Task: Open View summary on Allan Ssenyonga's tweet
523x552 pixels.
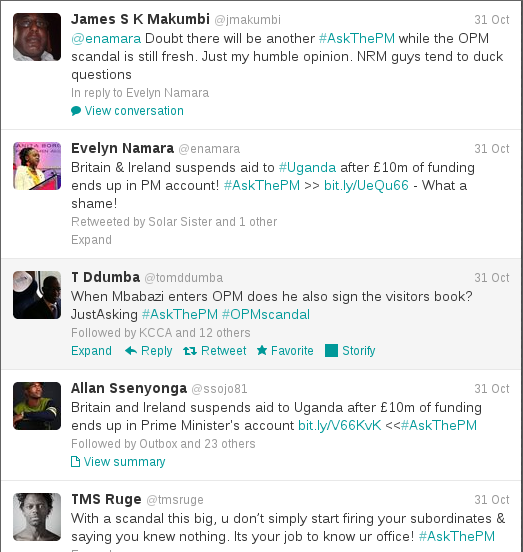Action: pos(124,462)
